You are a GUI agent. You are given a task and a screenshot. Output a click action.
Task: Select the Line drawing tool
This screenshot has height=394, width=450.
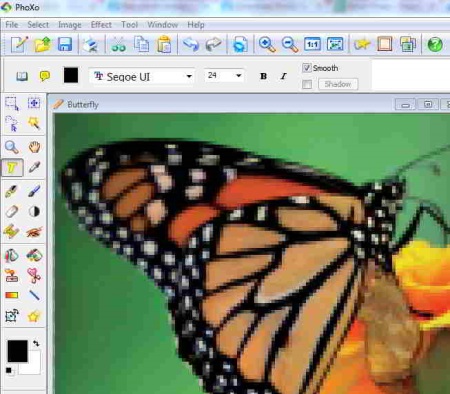pos(34,295)
